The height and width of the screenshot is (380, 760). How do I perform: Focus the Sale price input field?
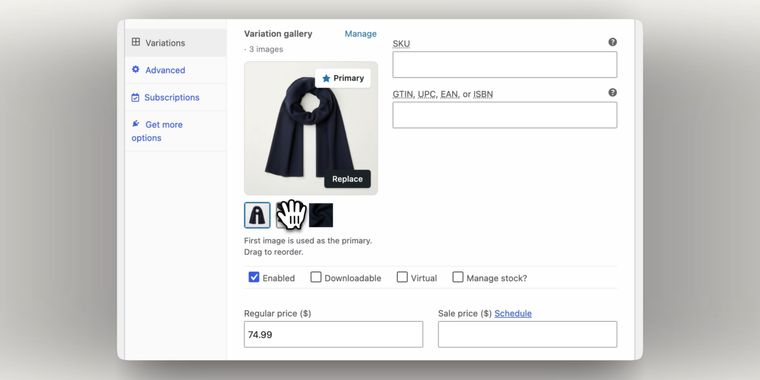click(x=527, y=334)
